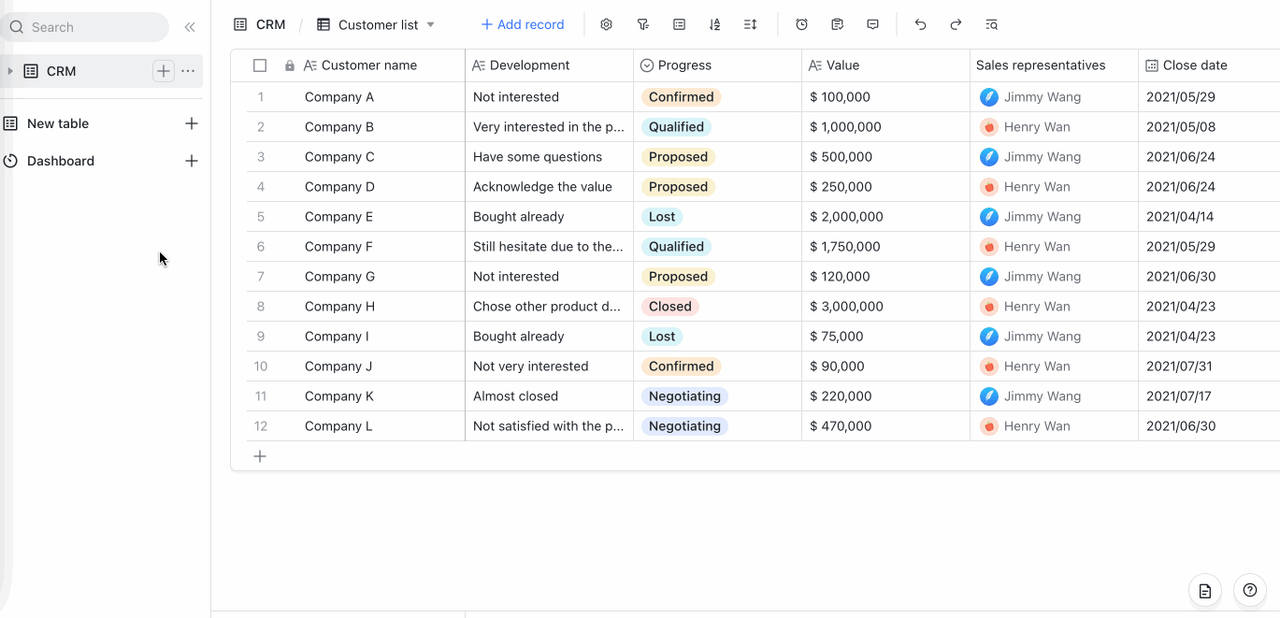Open Dashboard in the sidebar
This screenshot has height=618, width=1280.
point(60,161)
